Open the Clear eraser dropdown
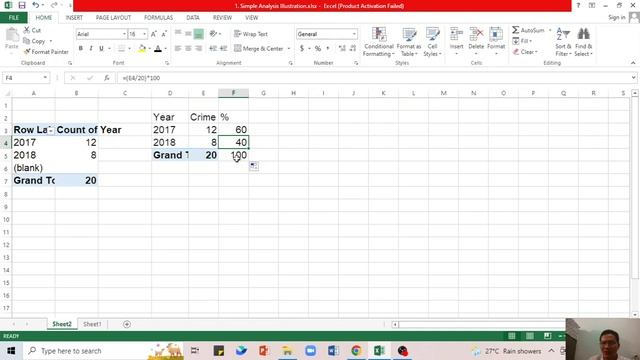The height and width of the screenshot is (360, 640). coord(525,52)
